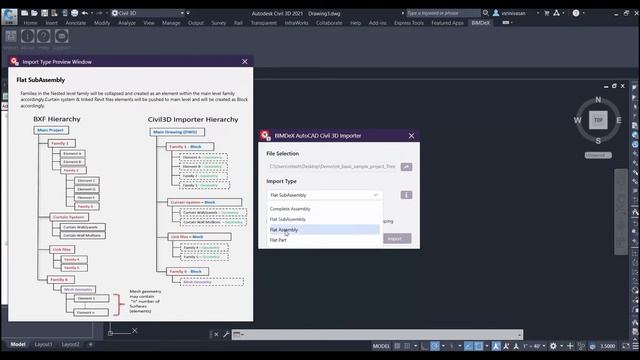
Task: Close the Import Type Preview Window
Action: click(244, 62)
